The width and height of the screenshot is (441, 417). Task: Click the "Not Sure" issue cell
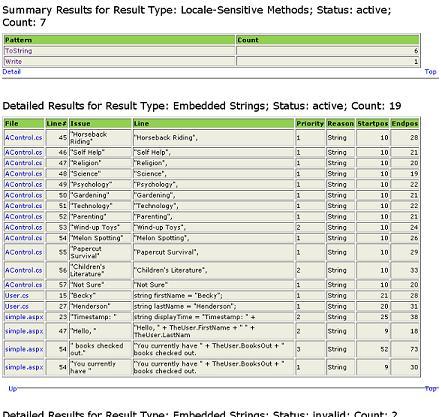100,285
